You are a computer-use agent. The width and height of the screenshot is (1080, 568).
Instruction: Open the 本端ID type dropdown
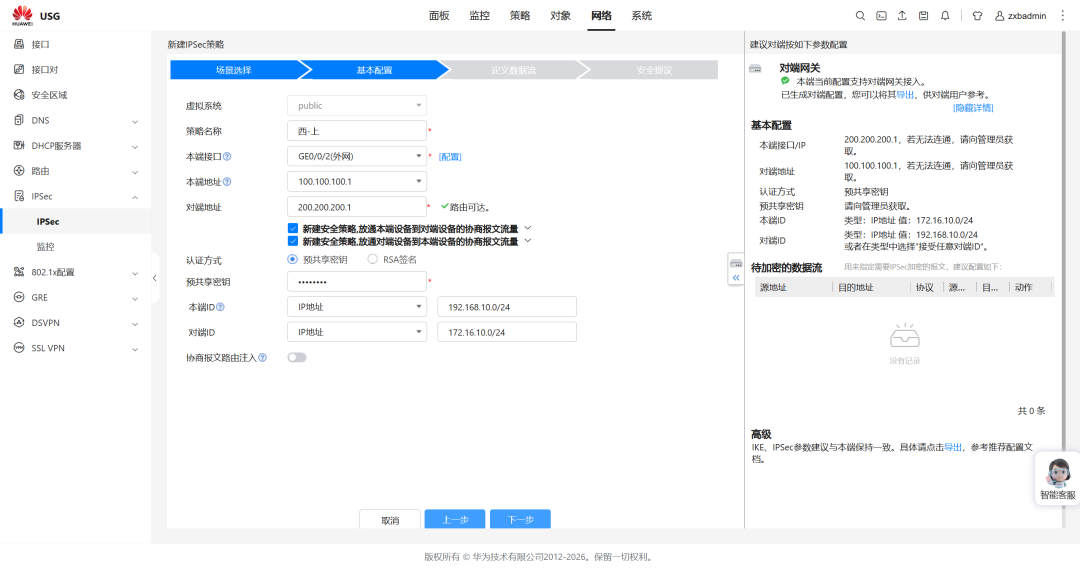coord(357,307)
